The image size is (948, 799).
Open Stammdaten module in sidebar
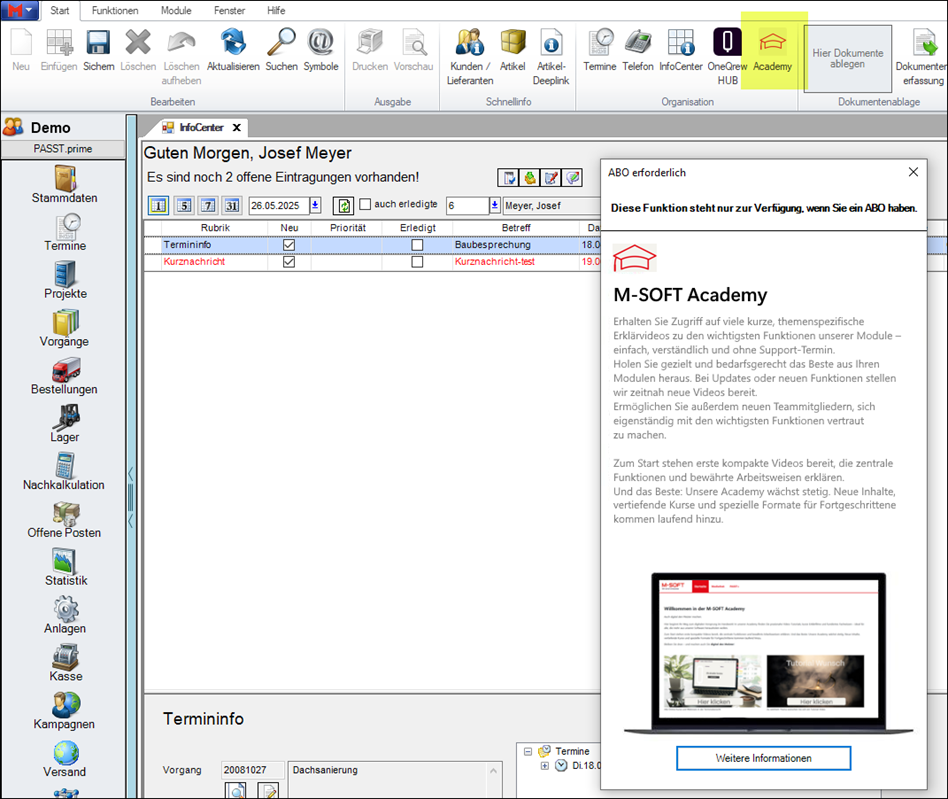tap(65, 184)
